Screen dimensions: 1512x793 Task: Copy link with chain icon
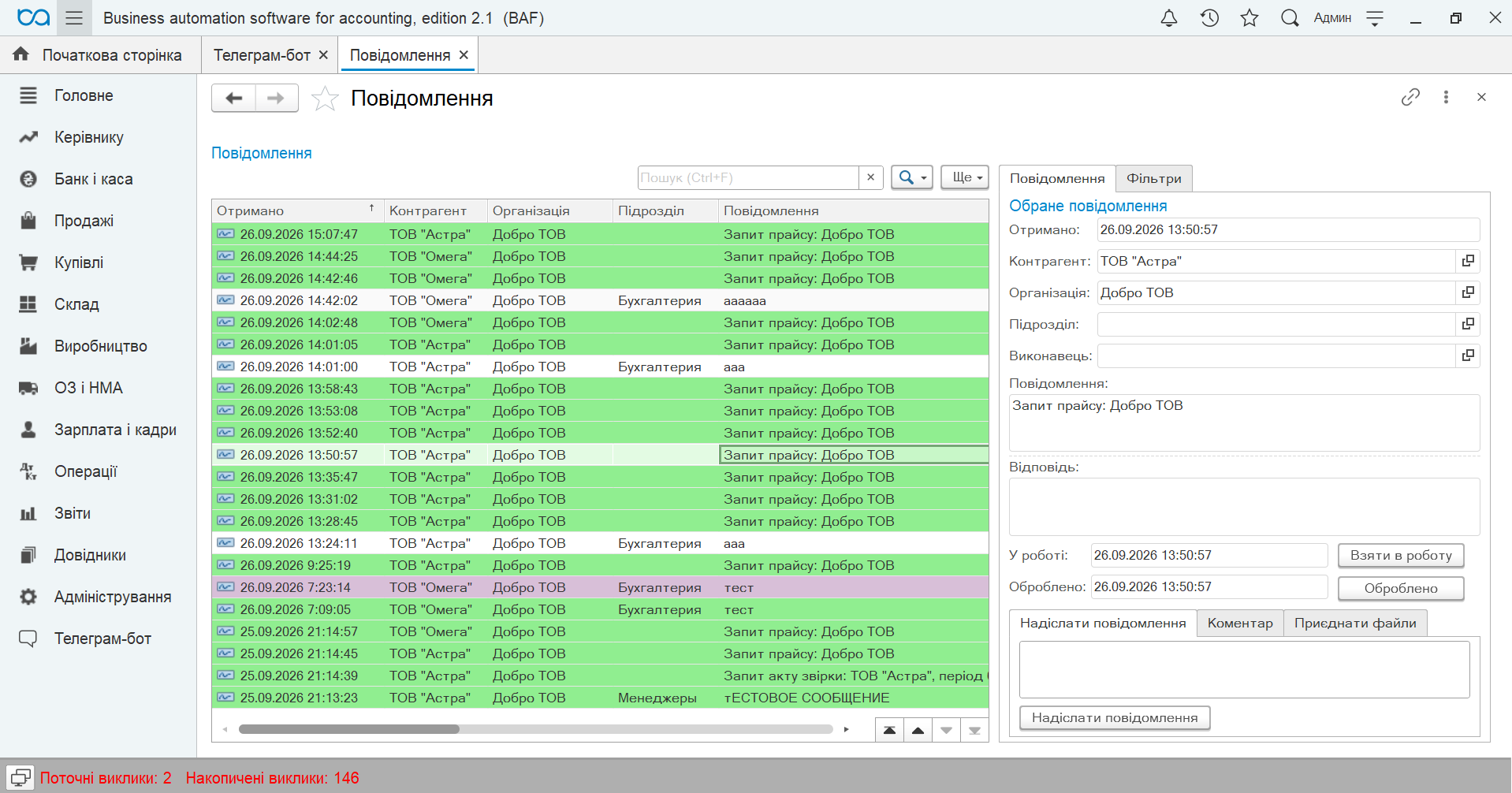pyautogui.click(x=1410, y=97)
